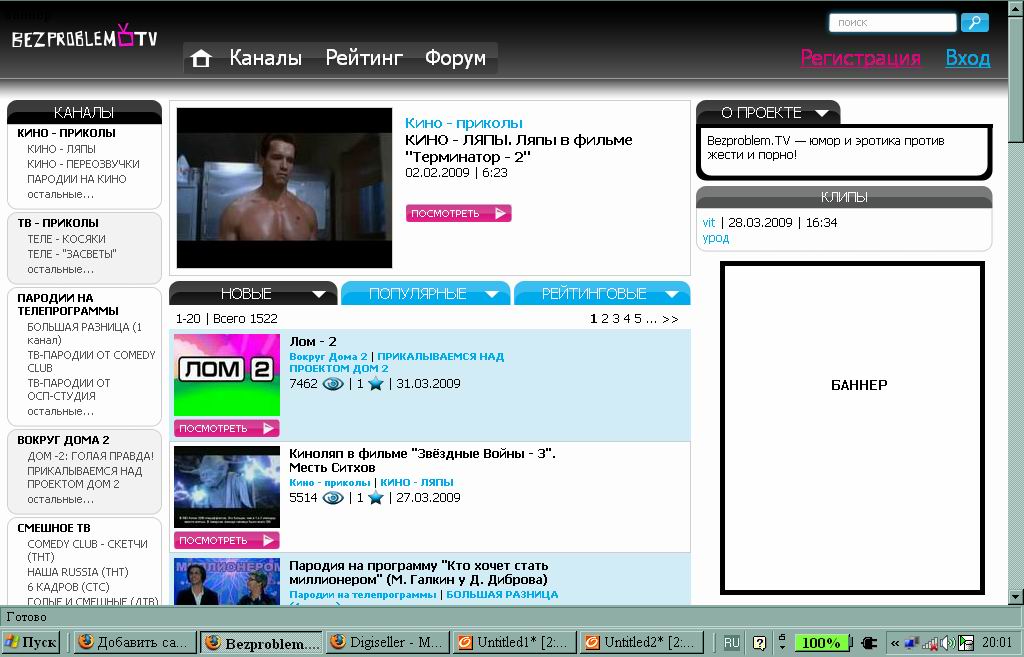Open COMEDY CLUB - СКЕТЧИ (ТНТ) channel
The image size is (1024, 657).
(x=88, y=550)
